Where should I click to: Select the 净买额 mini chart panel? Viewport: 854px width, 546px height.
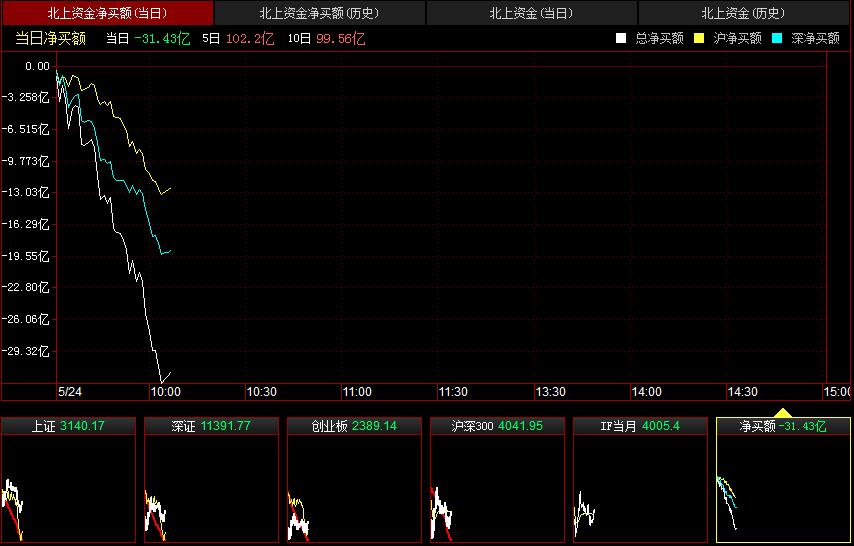(783, 480)
